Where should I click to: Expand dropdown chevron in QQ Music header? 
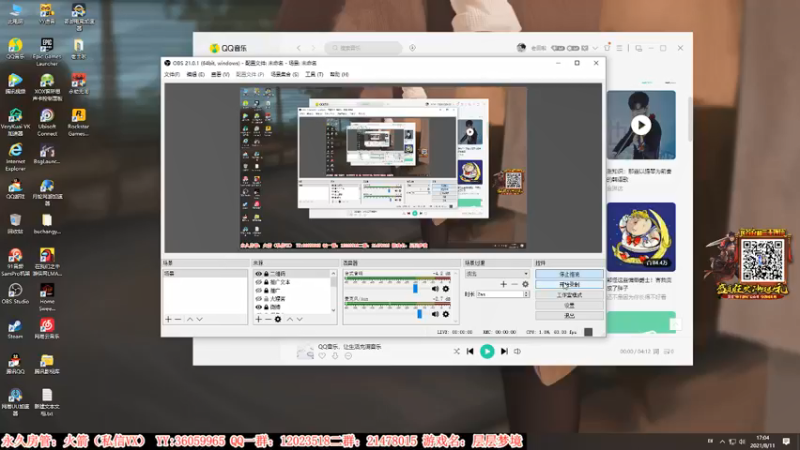click(595, 48)
